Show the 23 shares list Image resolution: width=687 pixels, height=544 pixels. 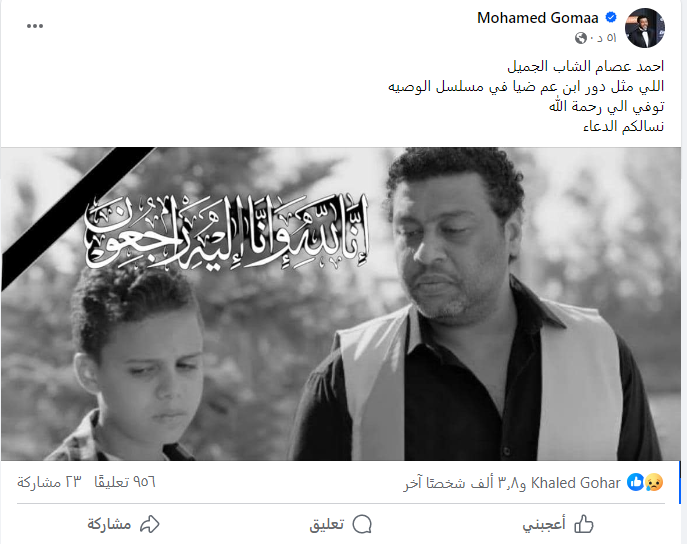50,482
